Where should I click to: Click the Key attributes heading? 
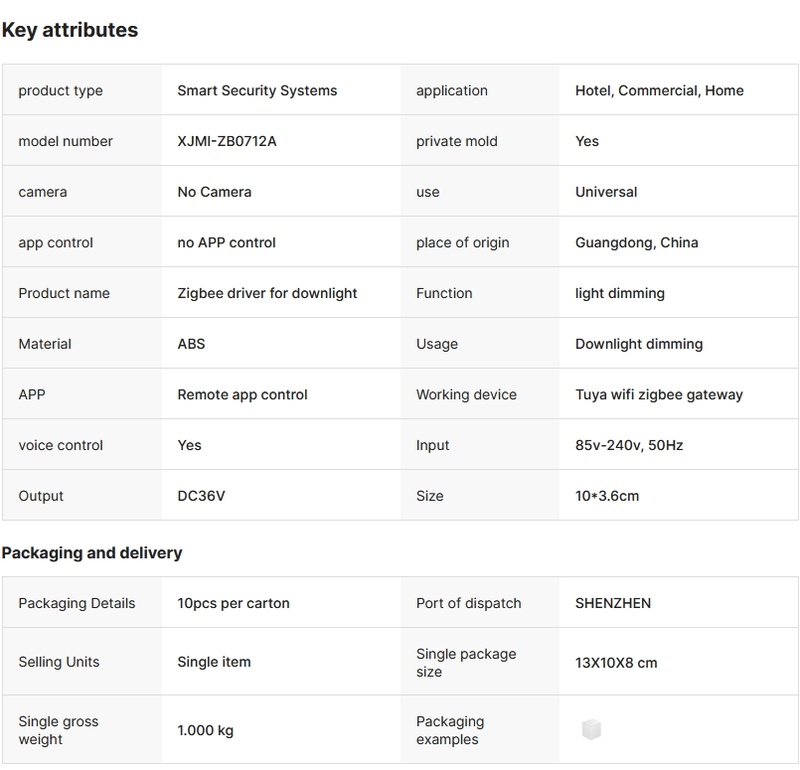[70, 30]
